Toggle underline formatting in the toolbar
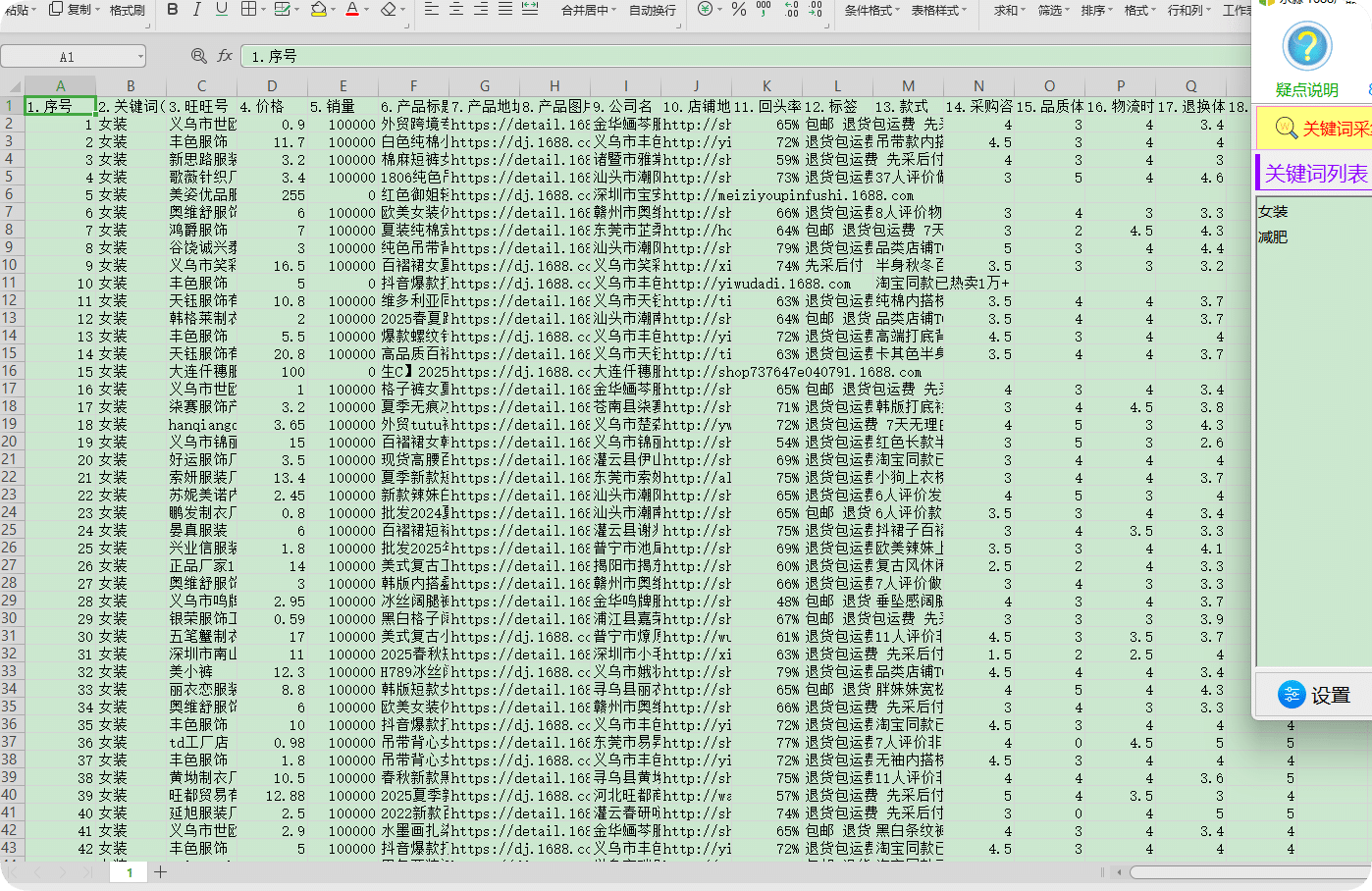Image resolution: width=1372 pixels, height=891 pixels. (221, 10)
